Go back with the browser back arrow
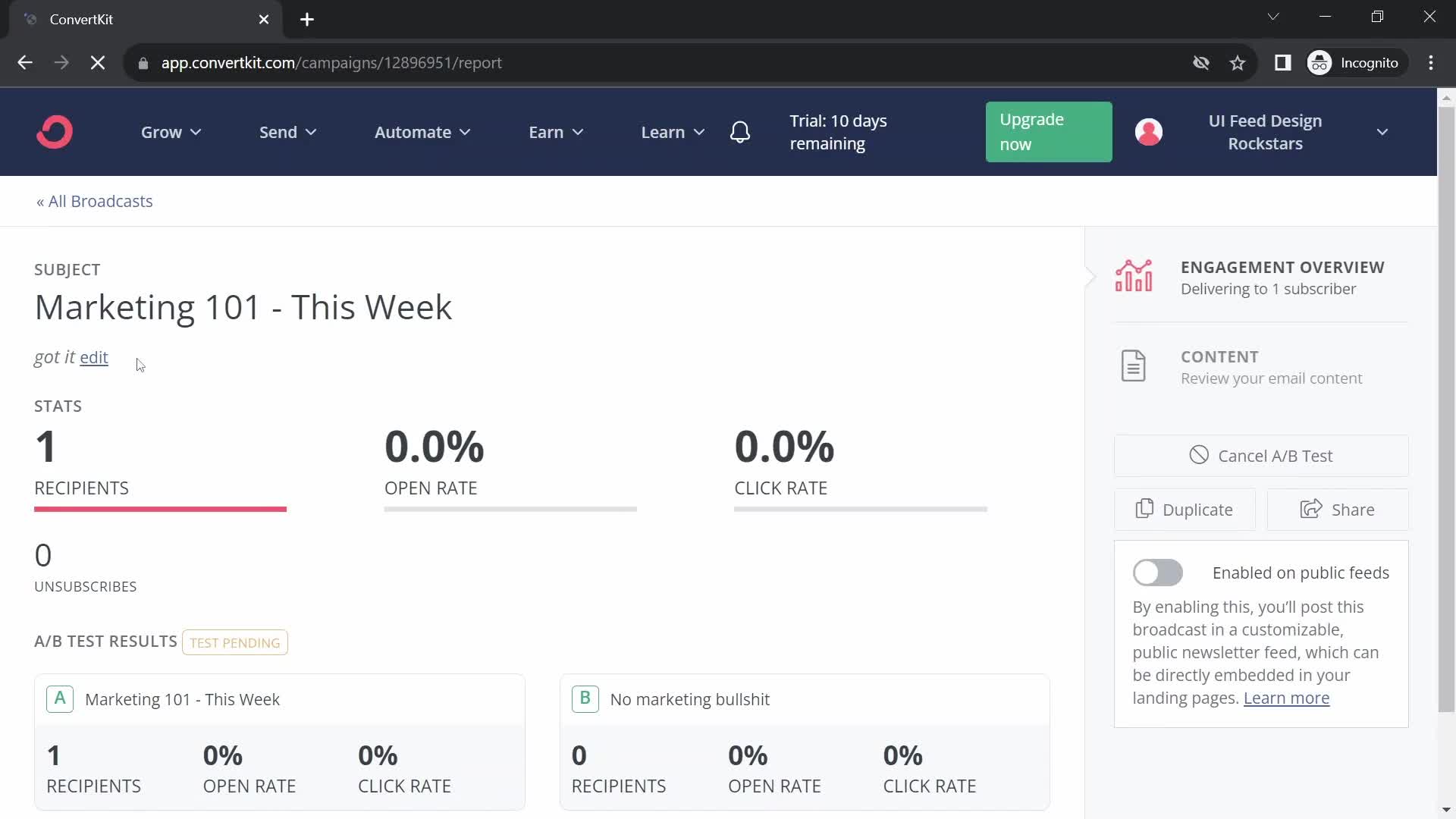This screenshot has height=819, width=1456. 25,63
